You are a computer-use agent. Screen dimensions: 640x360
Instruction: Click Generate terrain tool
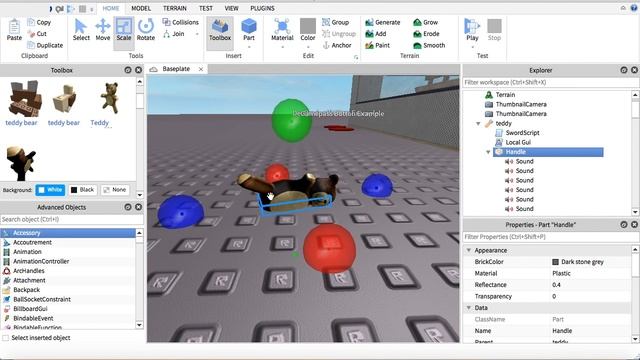382,22
